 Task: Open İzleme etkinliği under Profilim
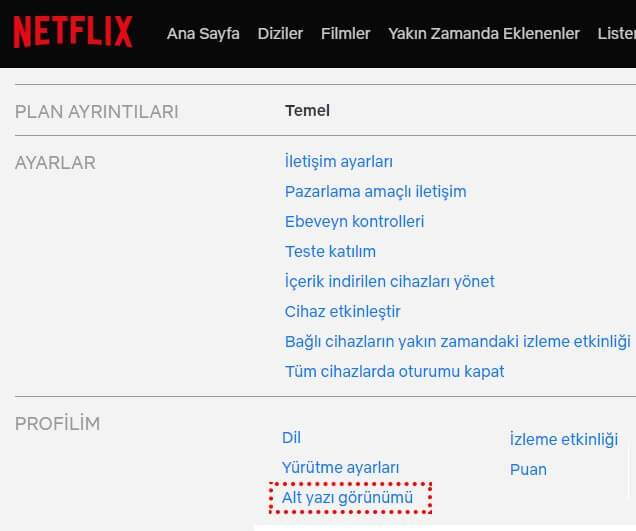pyautogui.click(x=563, y=439)
